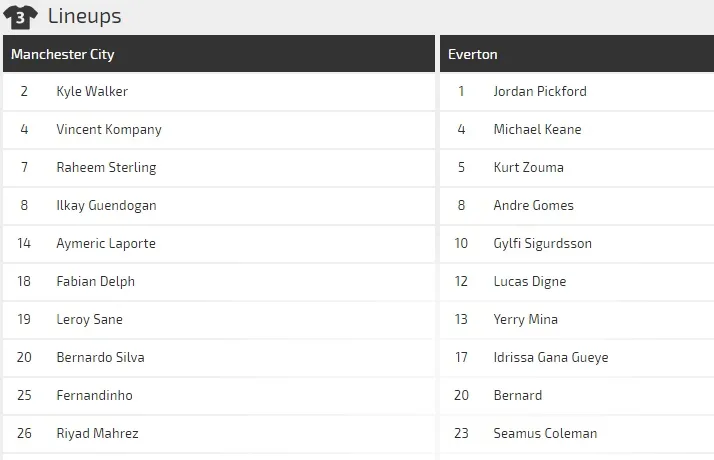Open Kyle Walker's player page
The image size is (714, 460).
[x=92, y=91]
